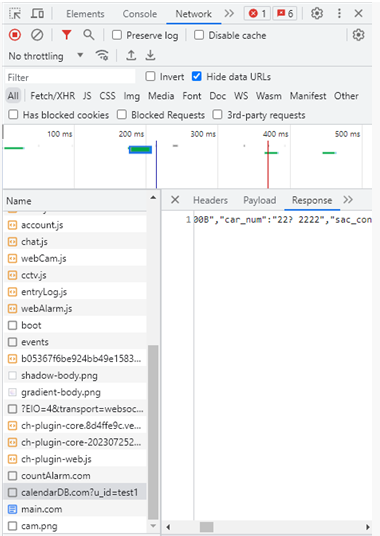The width and height of the screenshot is (380, 536).
Task: Check Has blocked cookies
Action: click(13, 115)
